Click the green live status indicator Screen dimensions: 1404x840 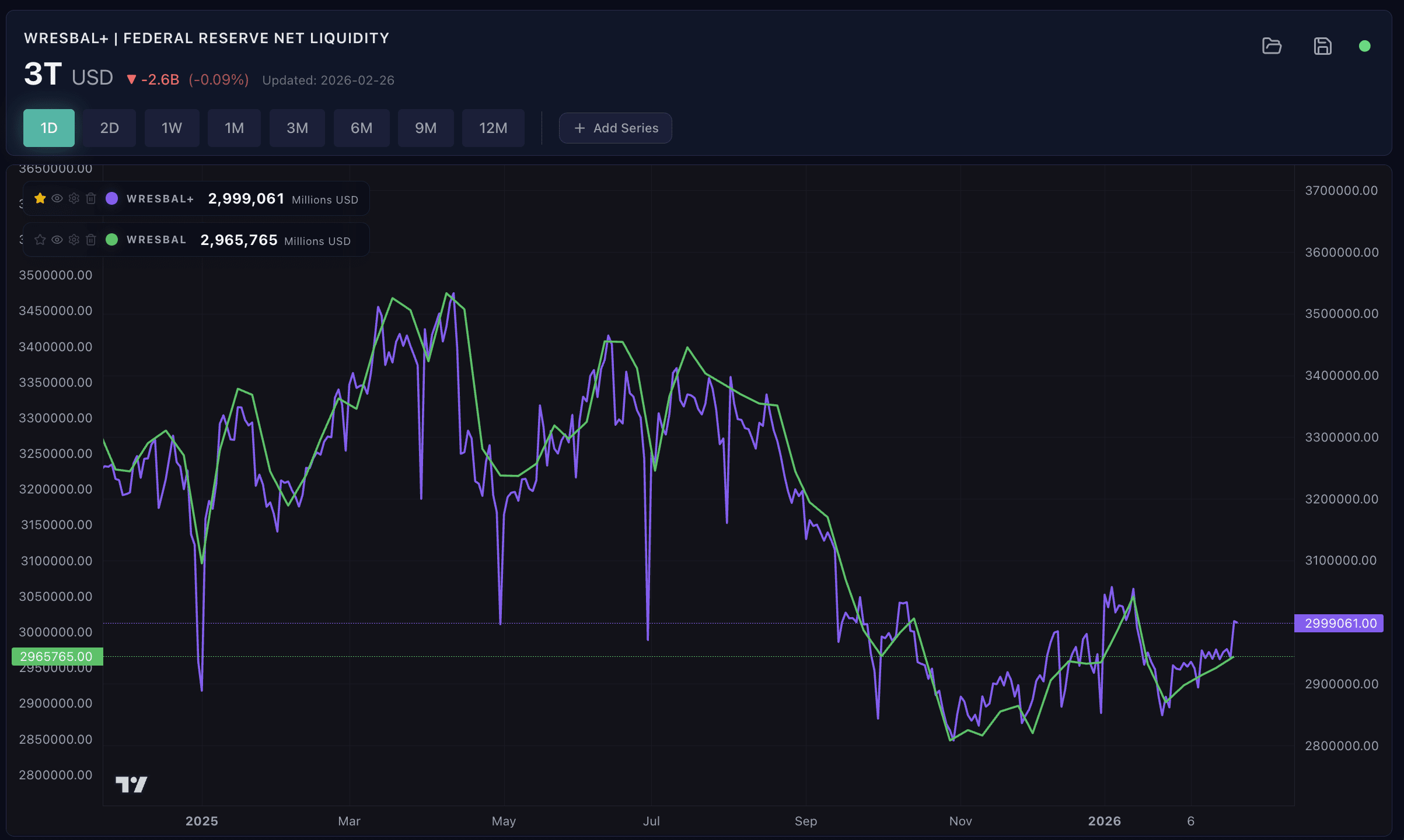(1364, 46)
